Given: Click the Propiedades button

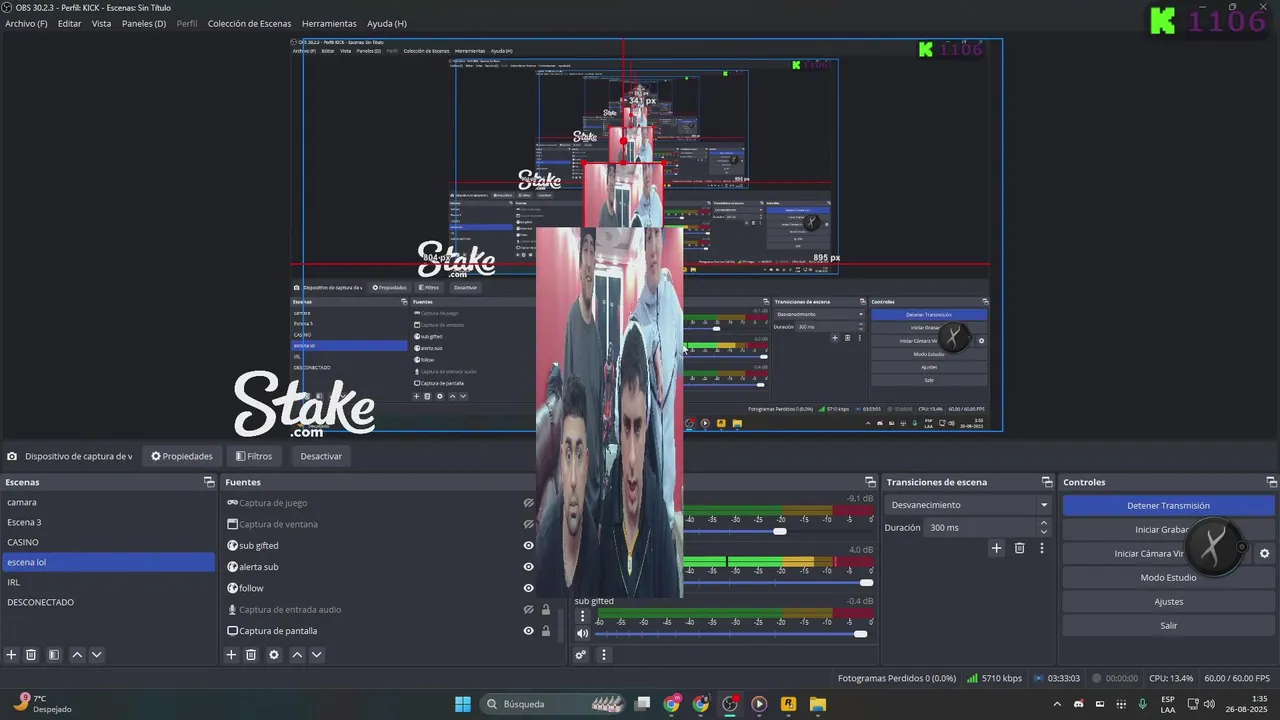Looking at the screenshot, I should click(x=182, y=456).
